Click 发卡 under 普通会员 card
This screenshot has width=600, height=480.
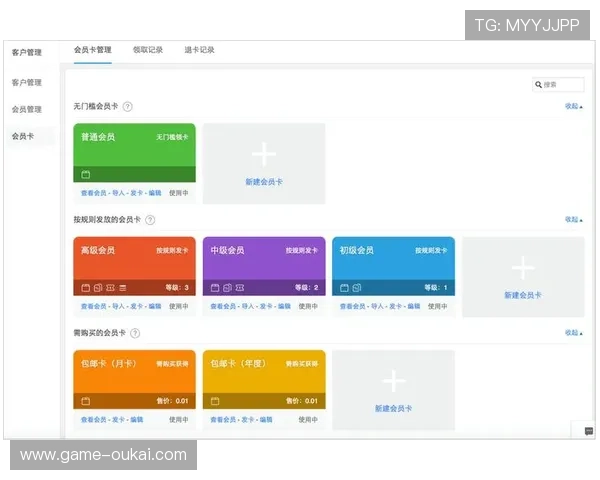pyautogui.click(x=137, y=193)
